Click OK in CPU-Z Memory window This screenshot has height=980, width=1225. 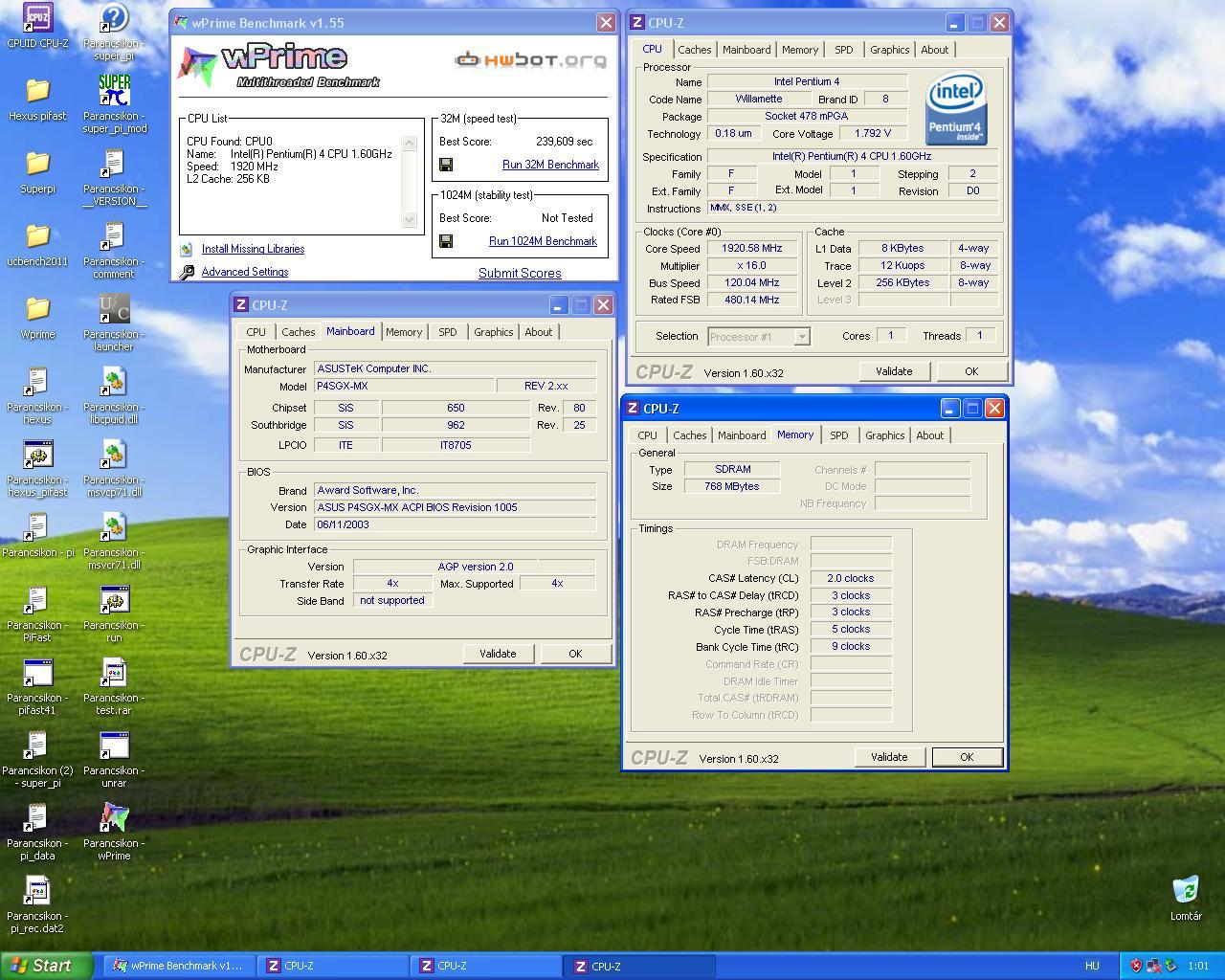click(x=967, y=757)
